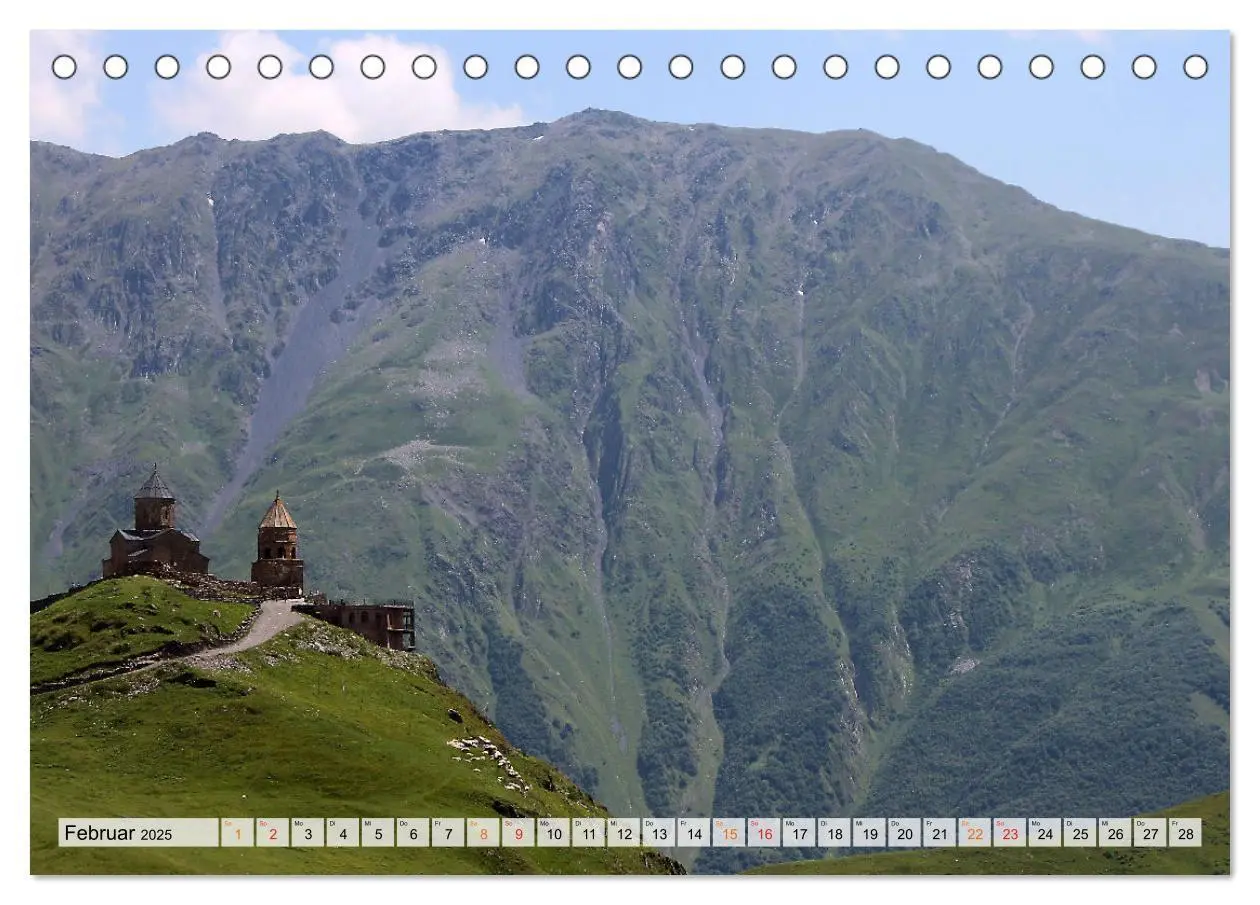Choose day 25 (Di) cell

coord(1079,833)
